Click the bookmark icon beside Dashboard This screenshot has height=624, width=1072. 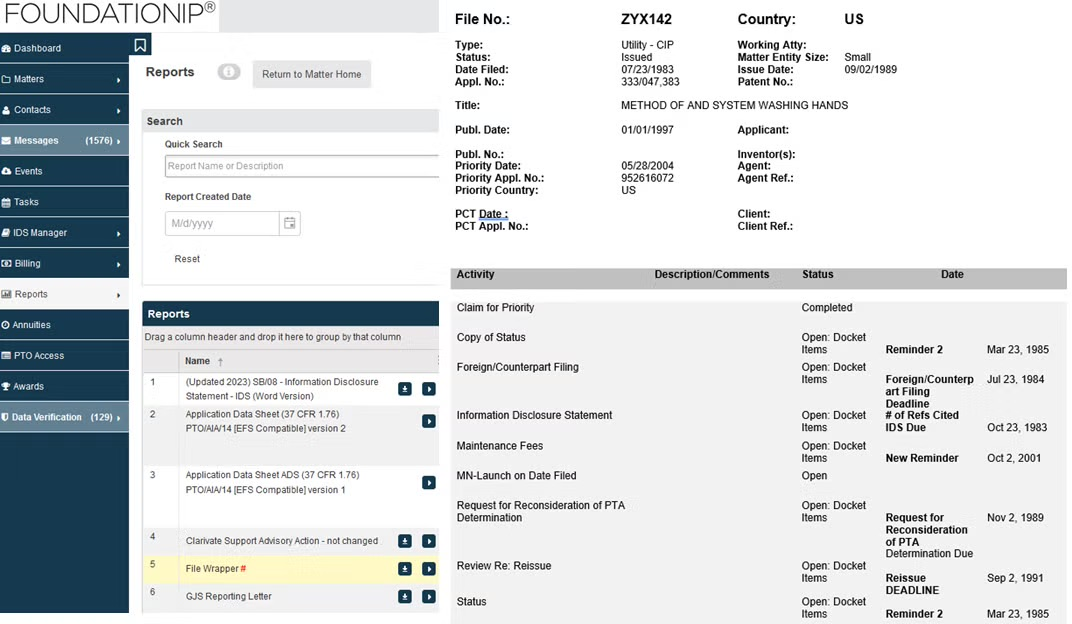point(140,45)
